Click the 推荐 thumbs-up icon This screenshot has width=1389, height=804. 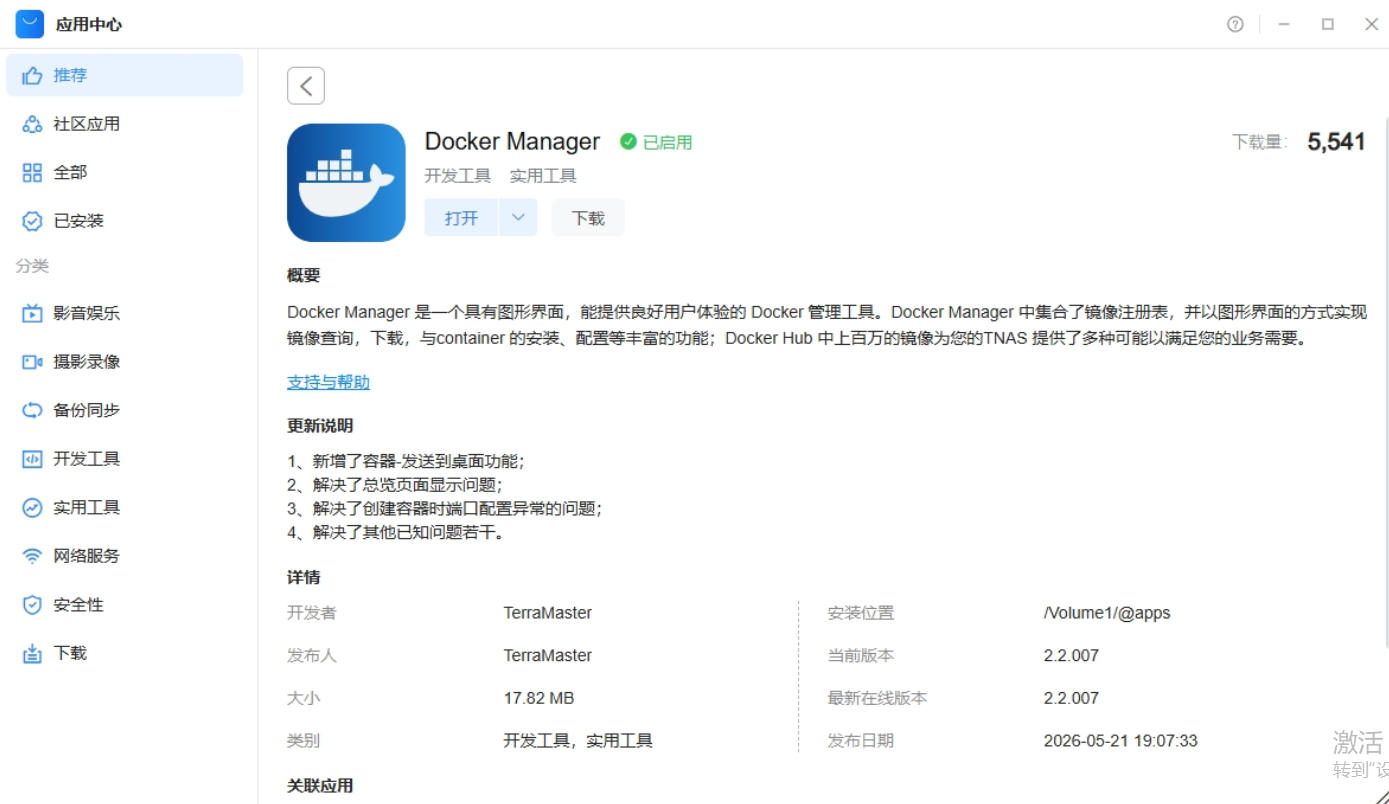coord(32,75)
